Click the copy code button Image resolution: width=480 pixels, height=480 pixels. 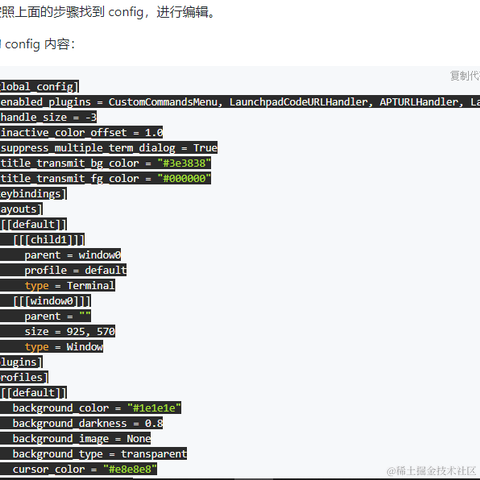pos(465,76)
